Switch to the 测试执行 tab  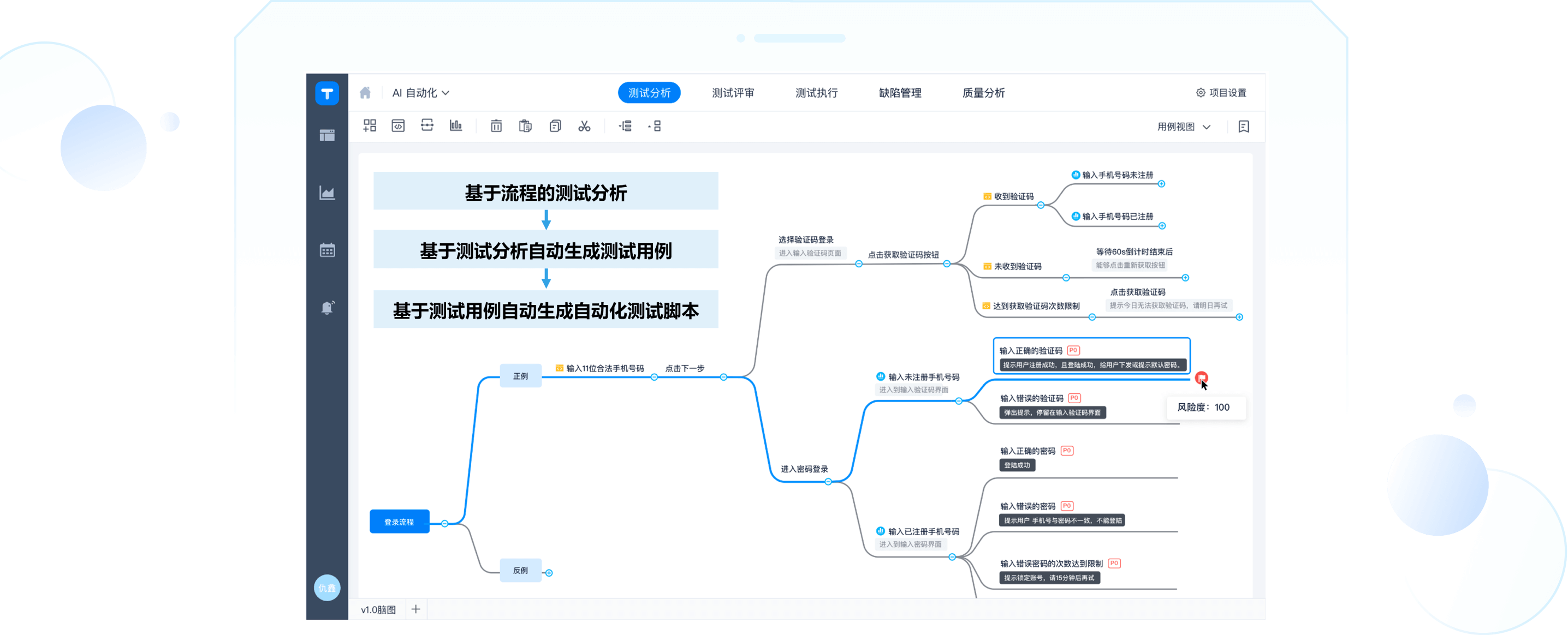816,92
